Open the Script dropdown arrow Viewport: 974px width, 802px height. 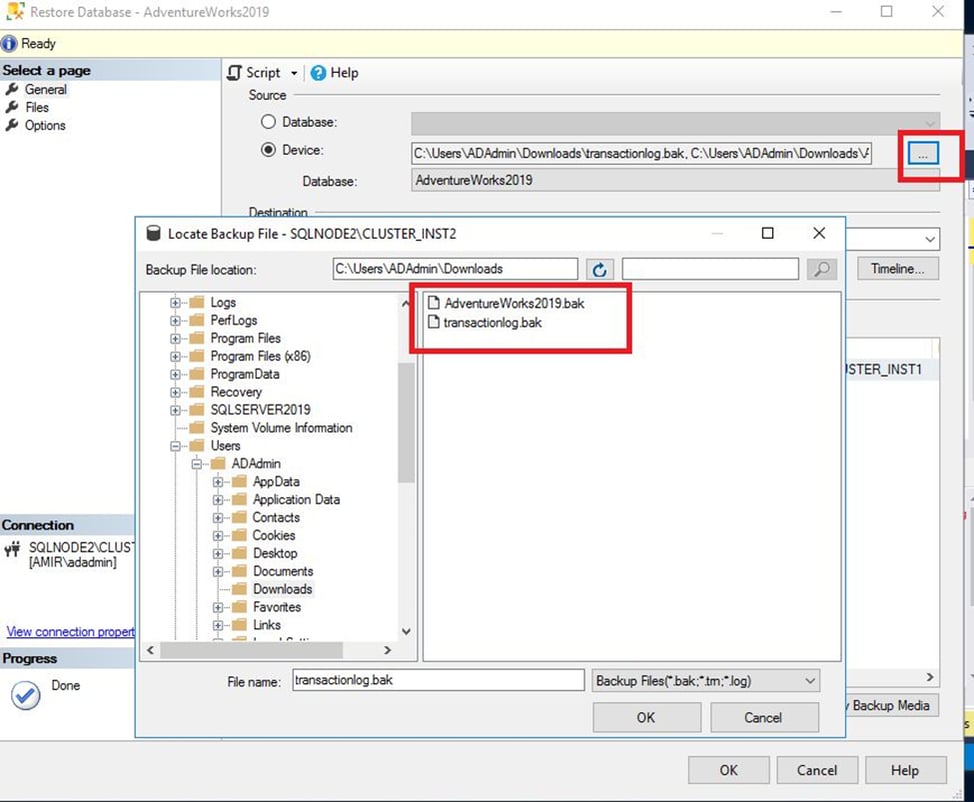pyautogui.click(x=294, y=72)
